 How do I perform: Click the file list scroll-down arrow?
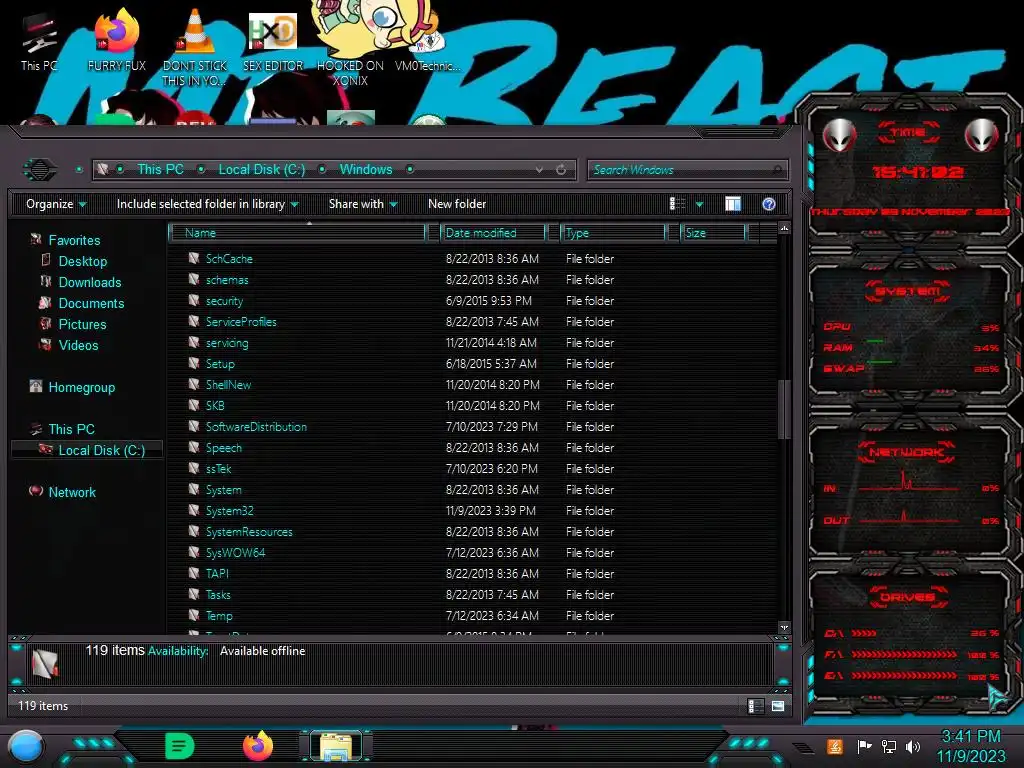(784, 628)
